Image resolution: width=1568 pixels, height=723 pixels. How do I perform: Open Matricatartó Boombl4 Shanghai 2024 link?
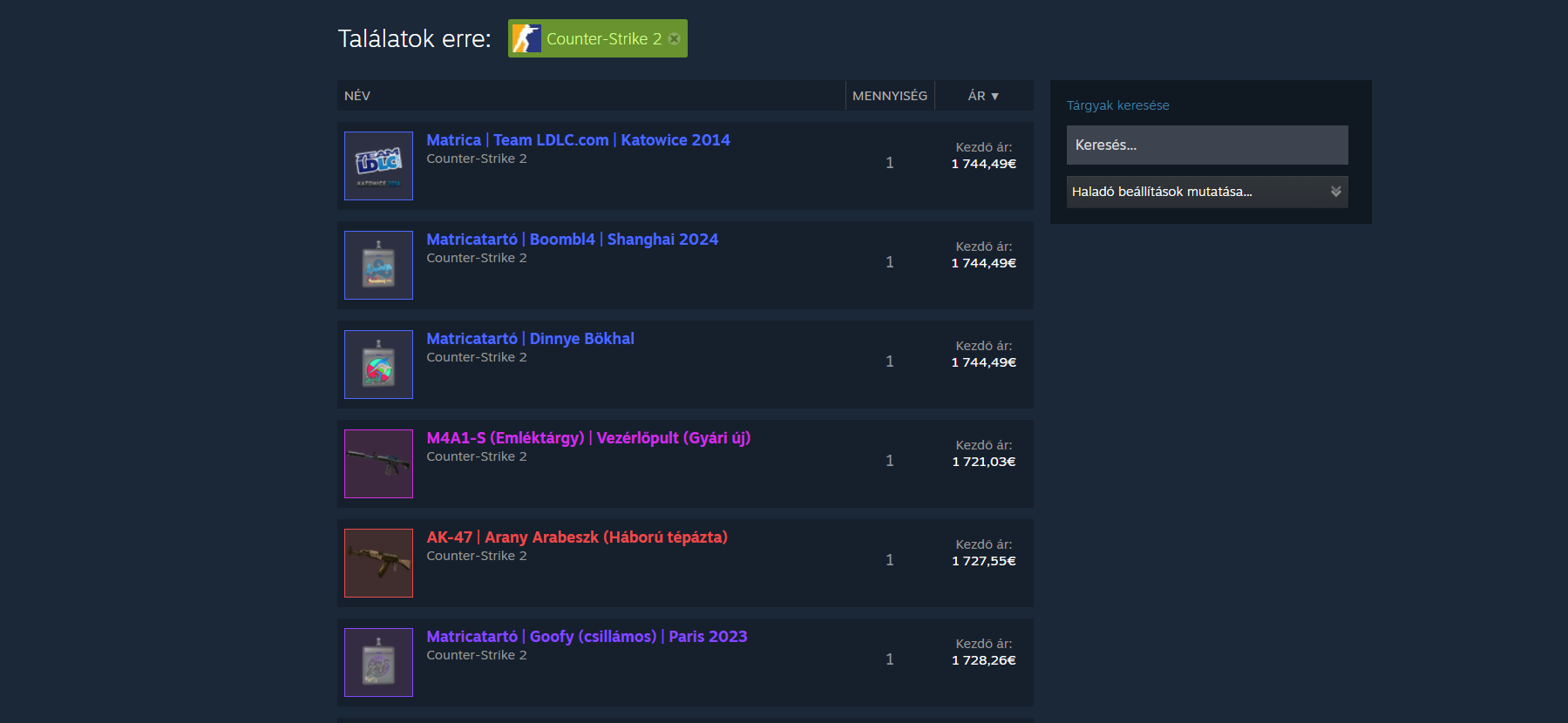click(572, 240)
